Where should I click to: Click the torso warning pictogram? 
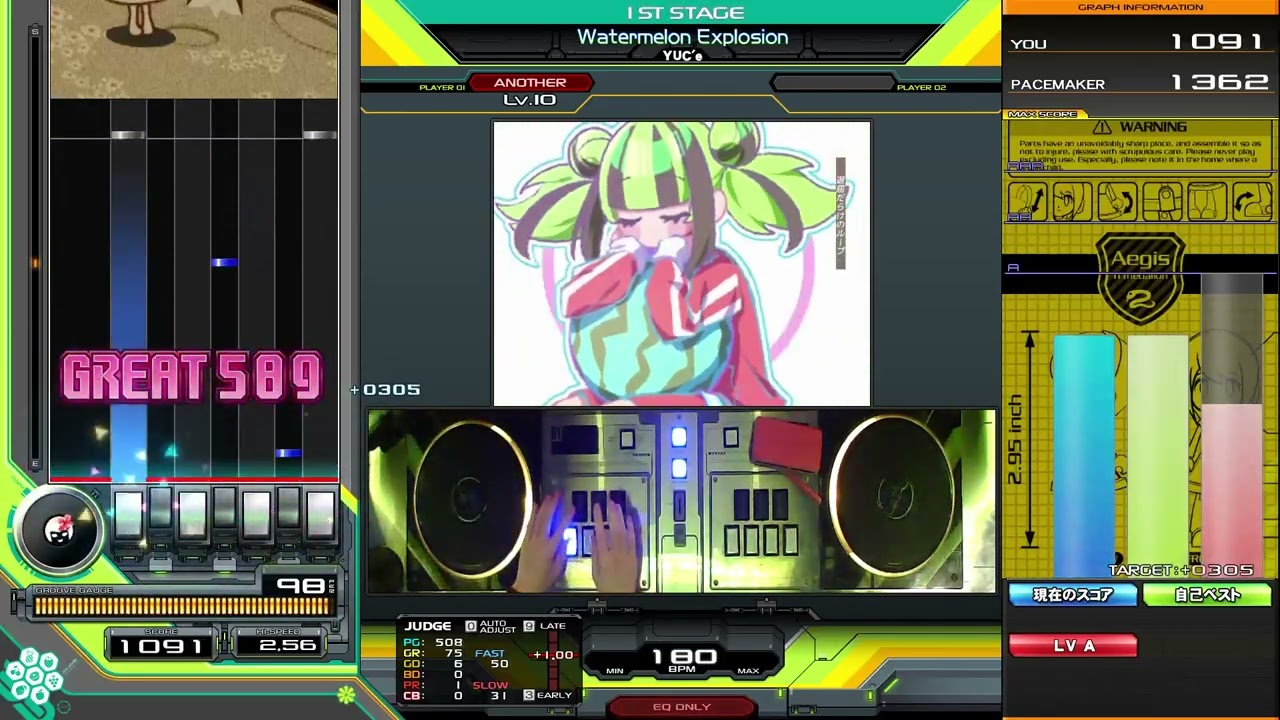click(1207, 202)
